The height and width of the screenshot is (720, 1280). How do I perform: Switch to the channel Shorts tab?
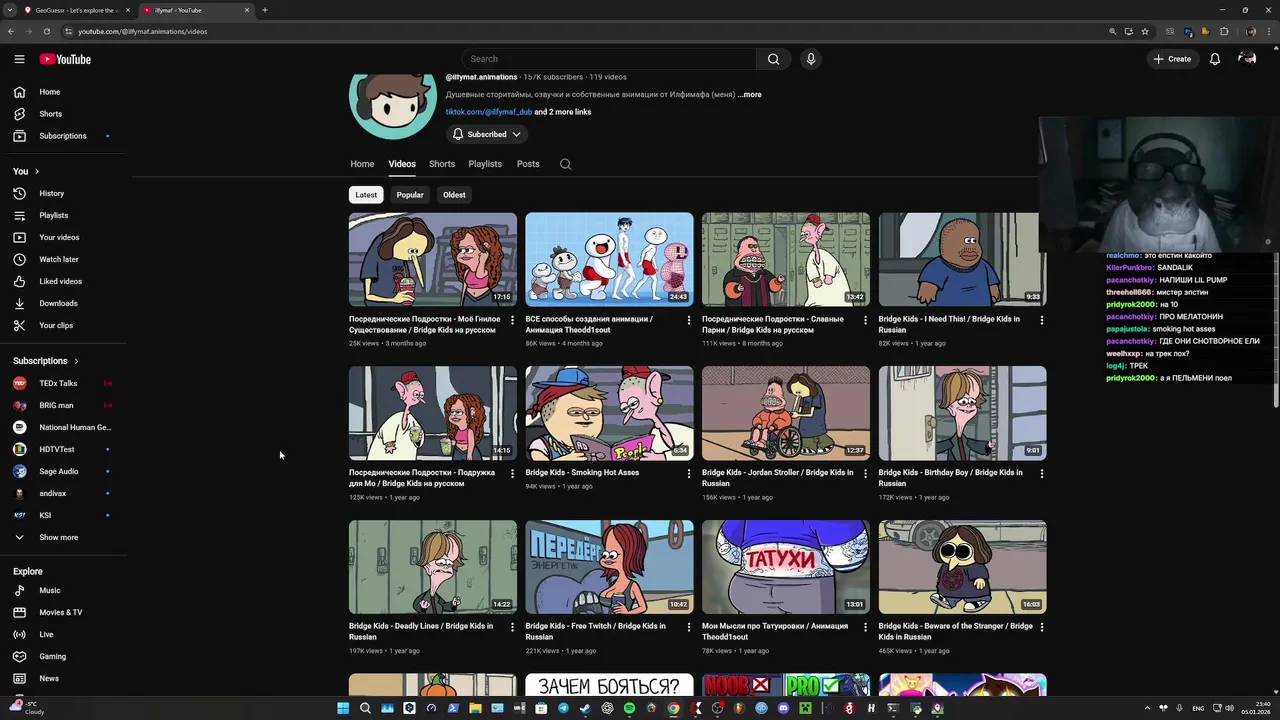click(442, 164)
